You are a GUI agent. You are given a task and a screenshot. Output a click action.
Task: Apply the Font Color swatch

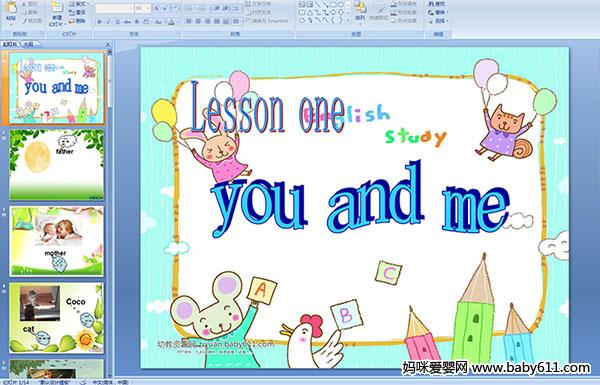pyautogui.click(x=171, y=22)
